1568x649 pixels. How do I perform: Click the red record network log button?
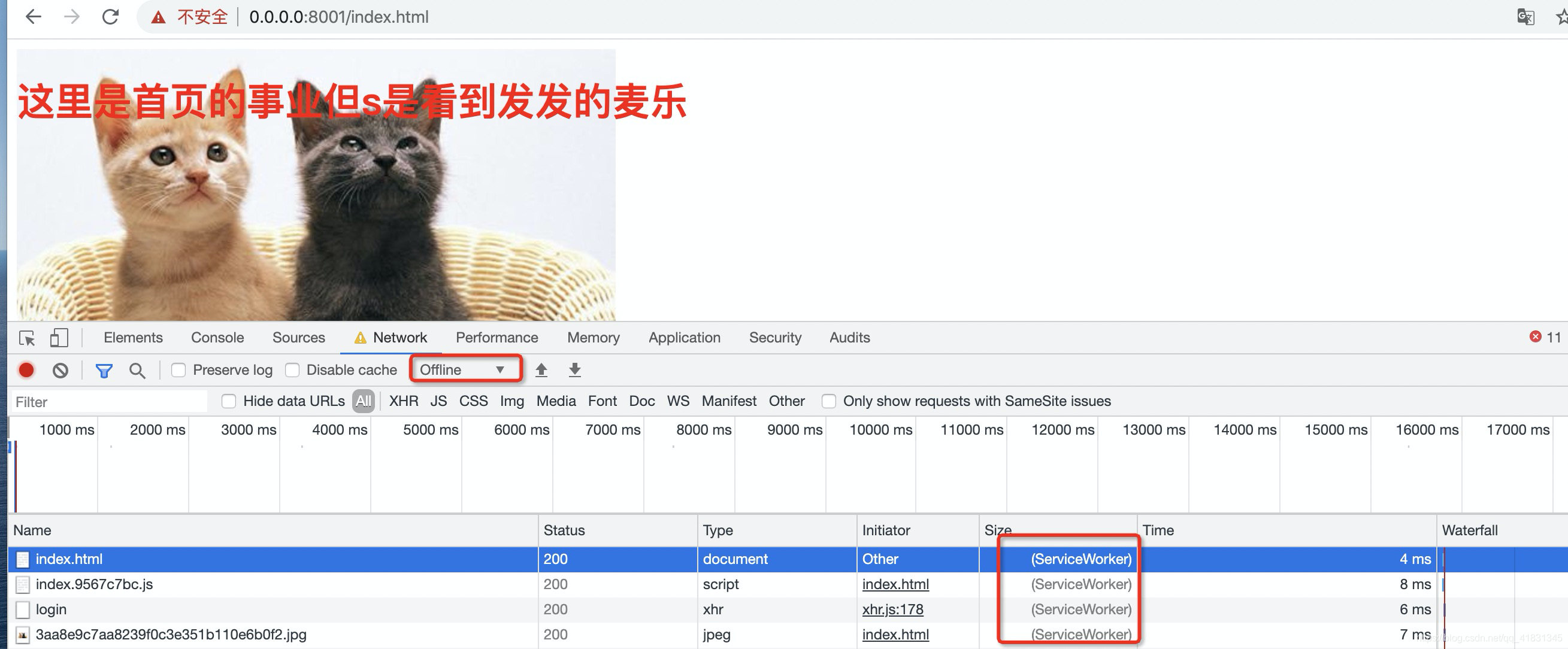click(x=26, y=369)
